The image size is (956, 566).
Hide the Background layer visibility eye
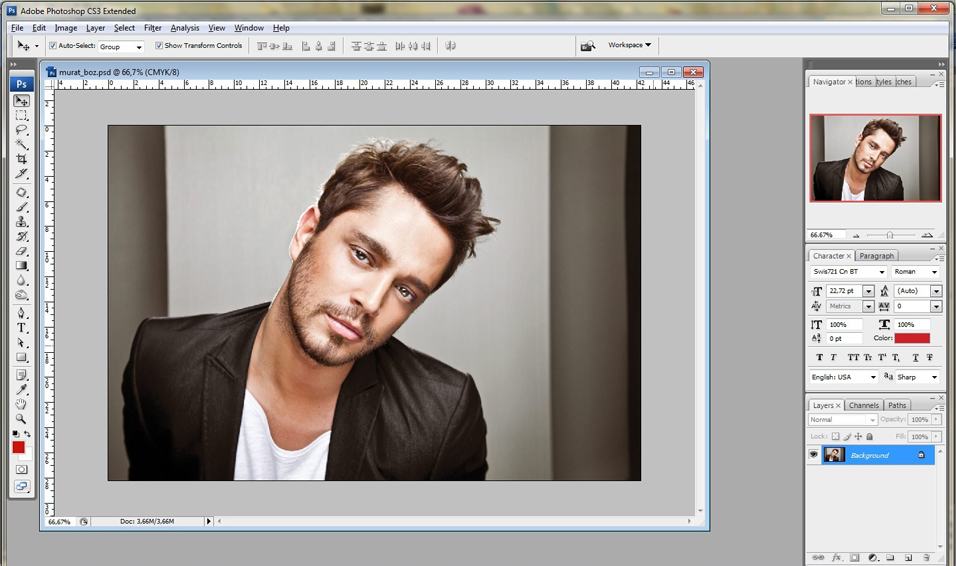(x=814, y=455)
